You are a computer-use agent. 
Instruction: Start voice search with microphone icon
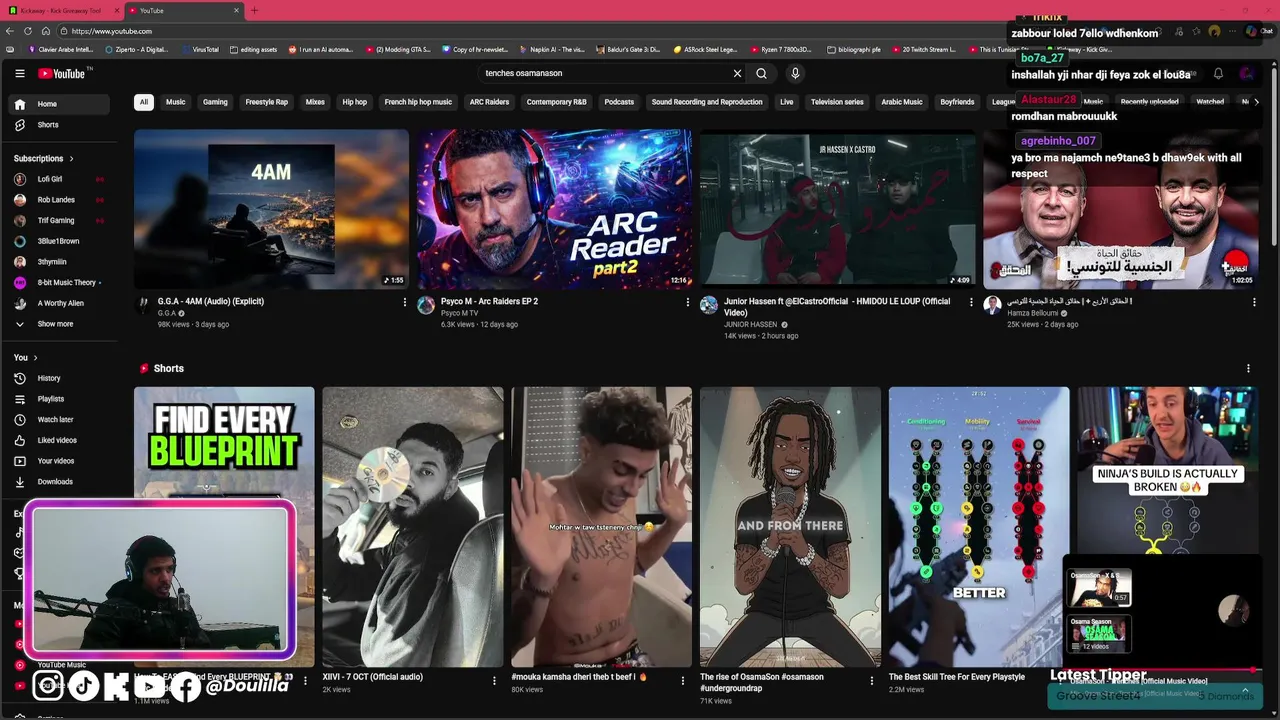coord(795,73)
